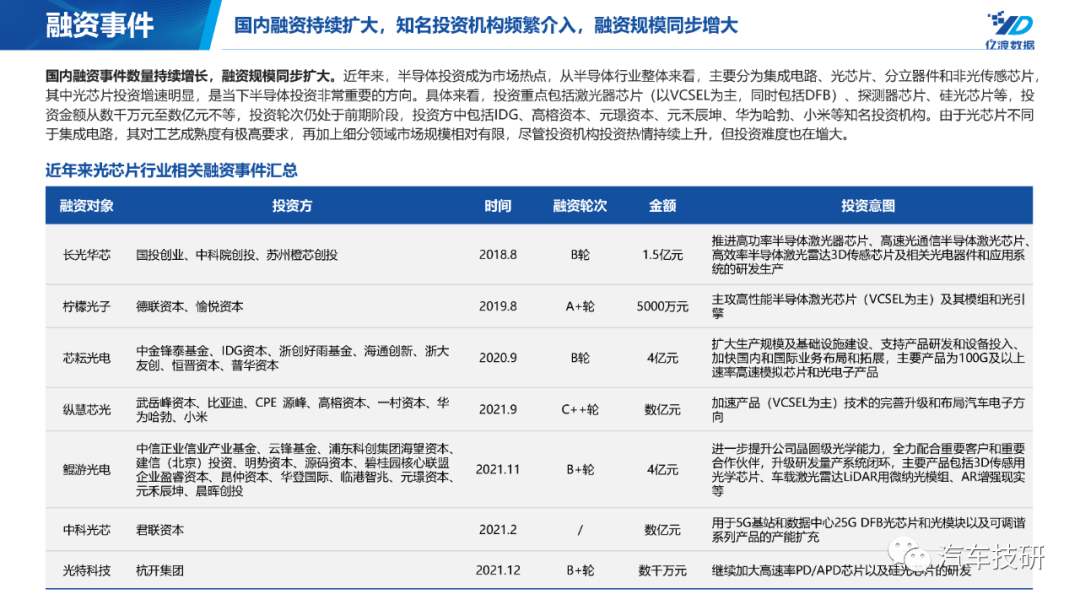The image size is (1080, 605).
Task: Click the date 2019.8
Action: [497, 306]
